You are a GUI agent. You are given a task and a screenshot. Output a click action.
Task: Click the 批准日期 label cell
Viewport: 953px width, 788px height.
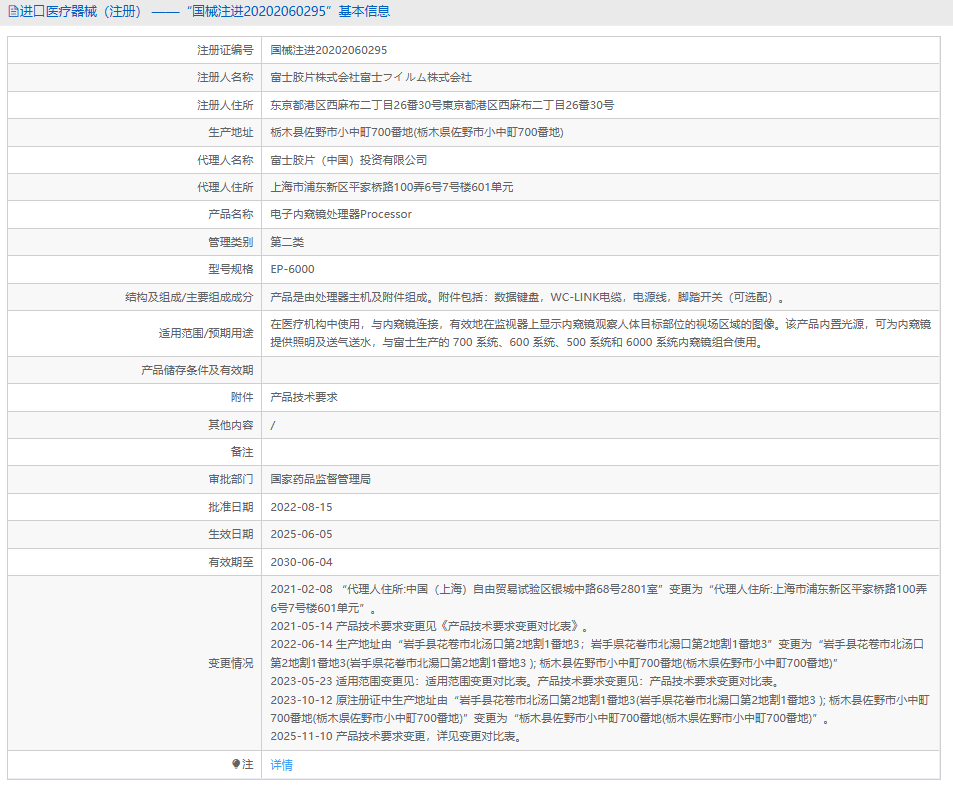(x=134, y=507)
